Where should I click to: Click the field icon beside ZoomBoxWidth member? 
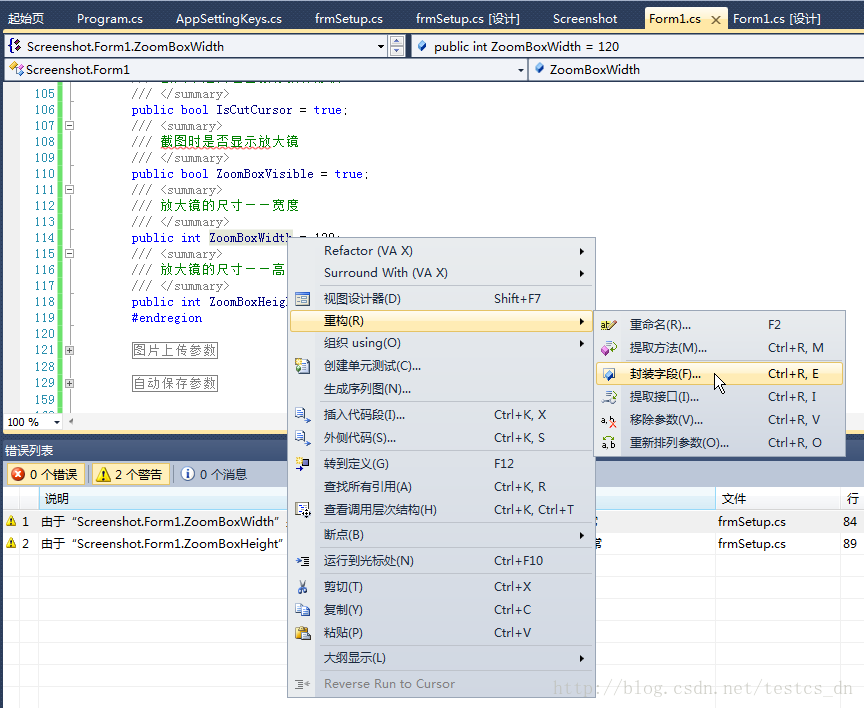pos(539,68)
